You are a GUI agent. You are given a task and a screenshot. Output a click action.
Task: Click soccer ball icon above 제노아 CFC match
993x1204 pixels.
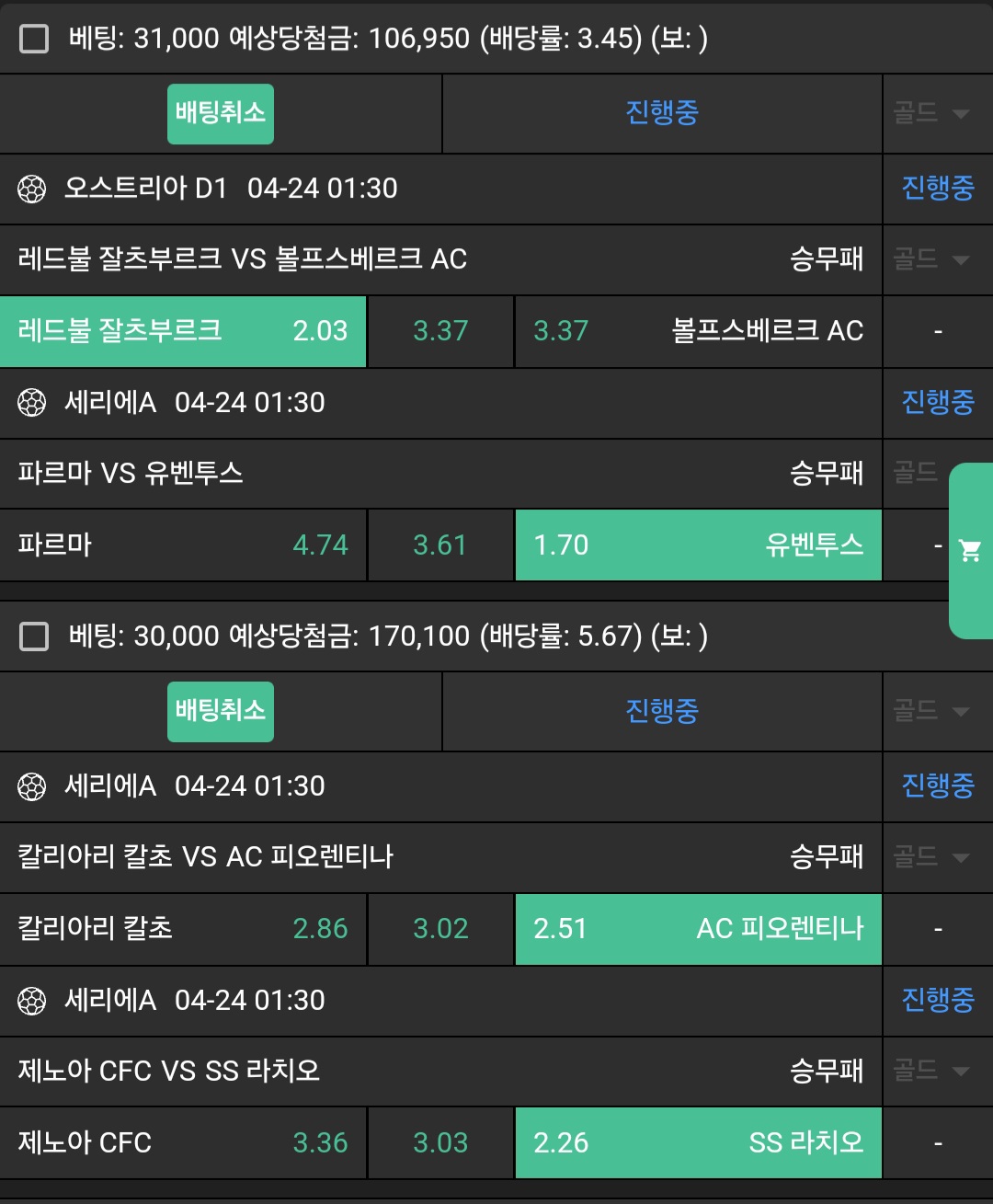tap(32, 1001)
